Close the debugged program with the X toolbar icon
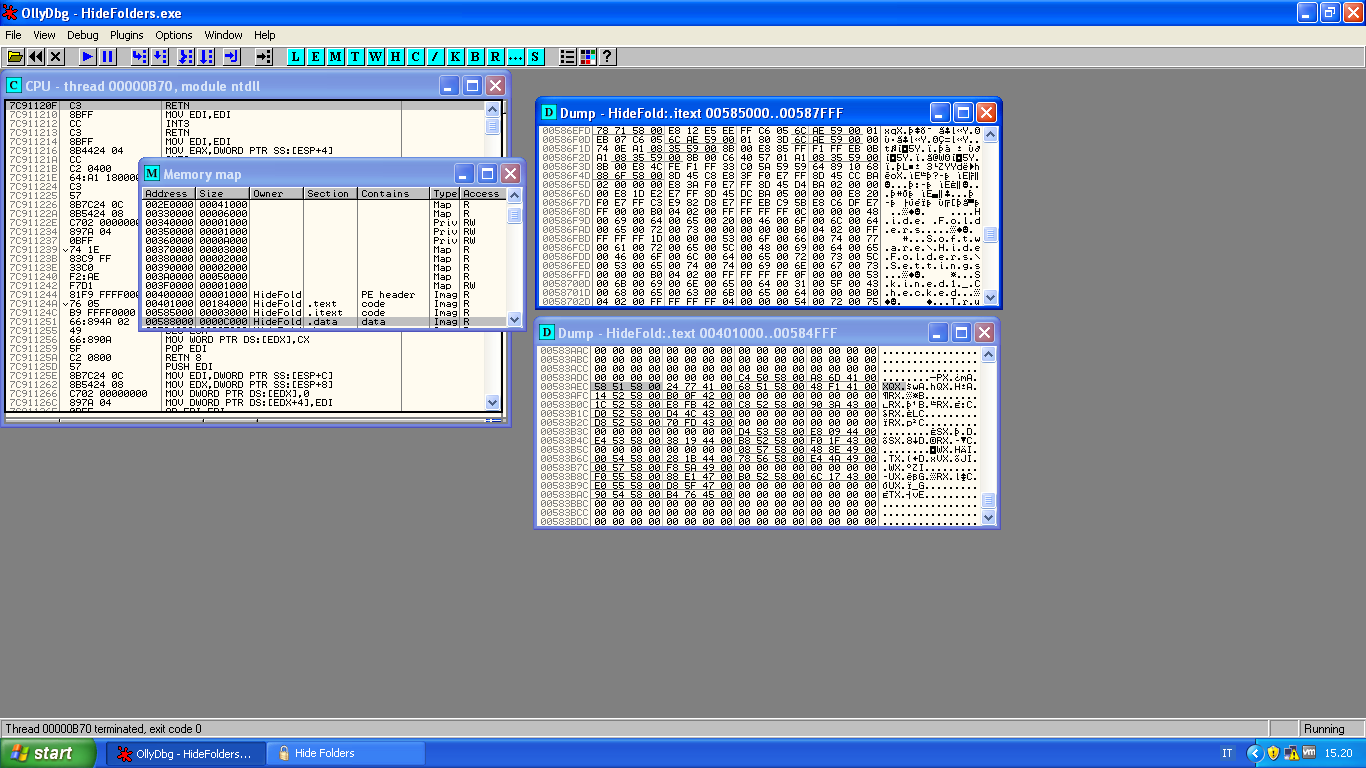This screenshot has width=1366, height=768. pos(56,57)
